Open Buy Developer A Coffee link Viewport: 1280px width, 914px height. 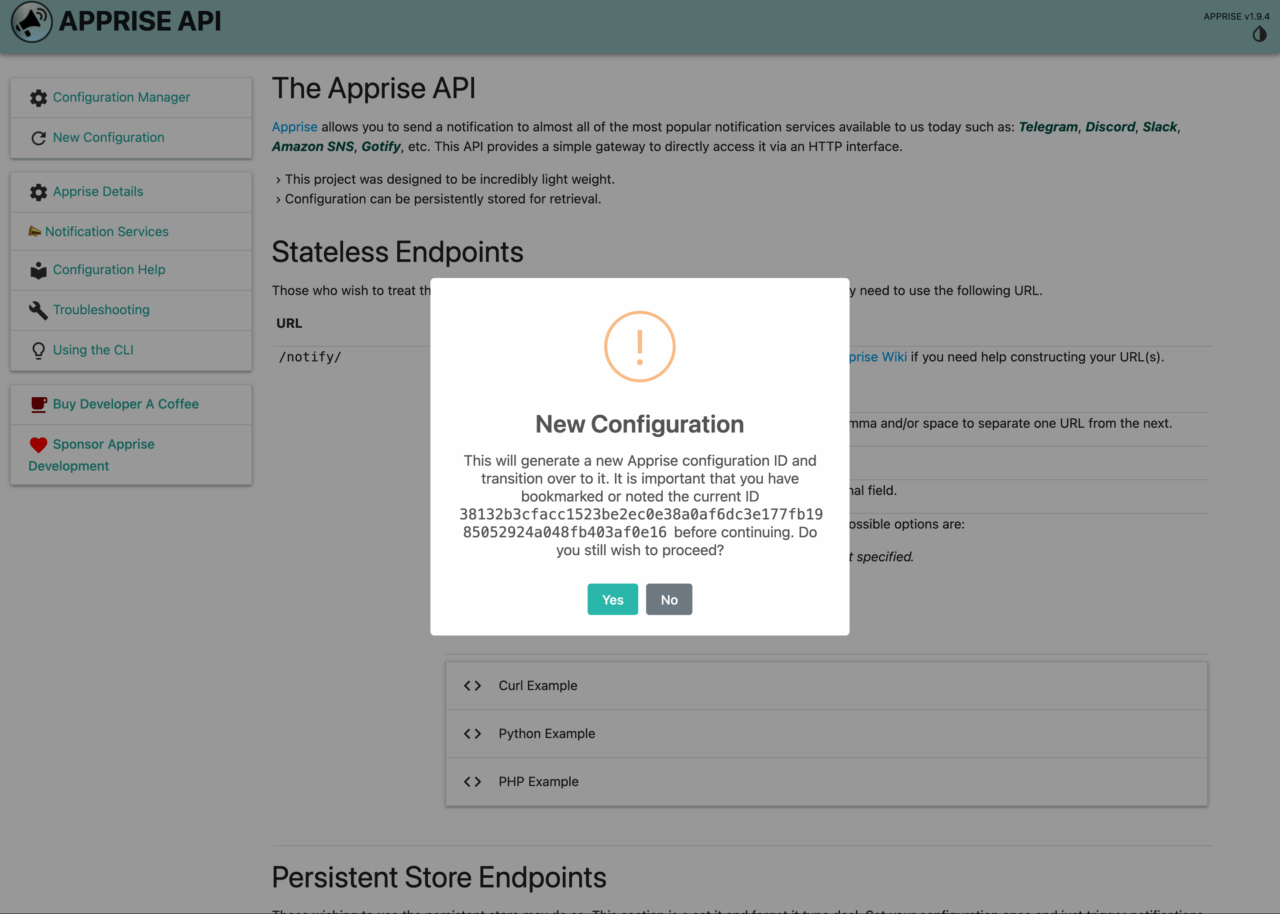click(x=131, y=404)
